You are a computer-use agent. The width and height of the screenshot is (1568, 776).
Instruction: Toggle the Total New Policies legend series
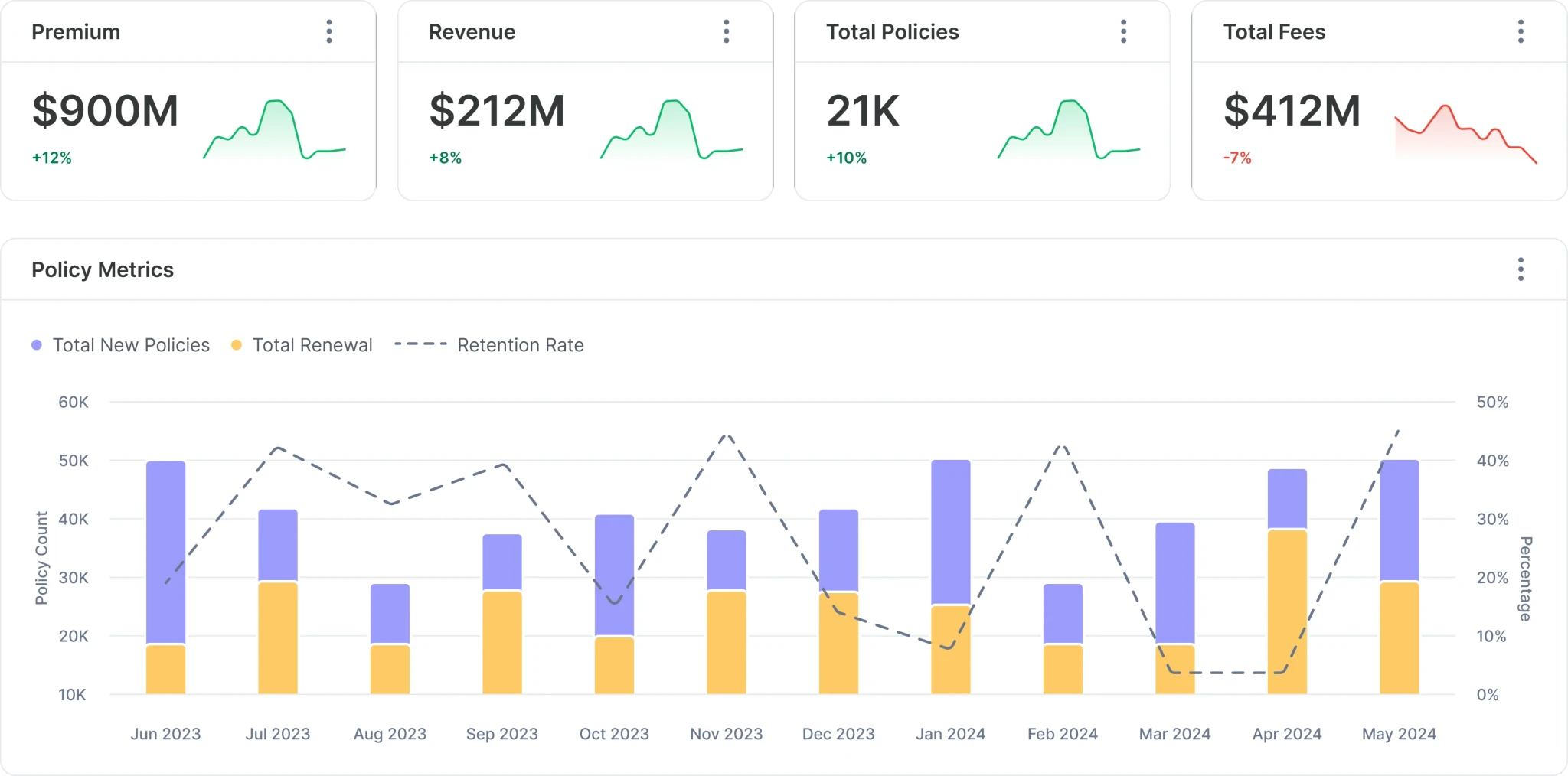[x=121, y=345]
